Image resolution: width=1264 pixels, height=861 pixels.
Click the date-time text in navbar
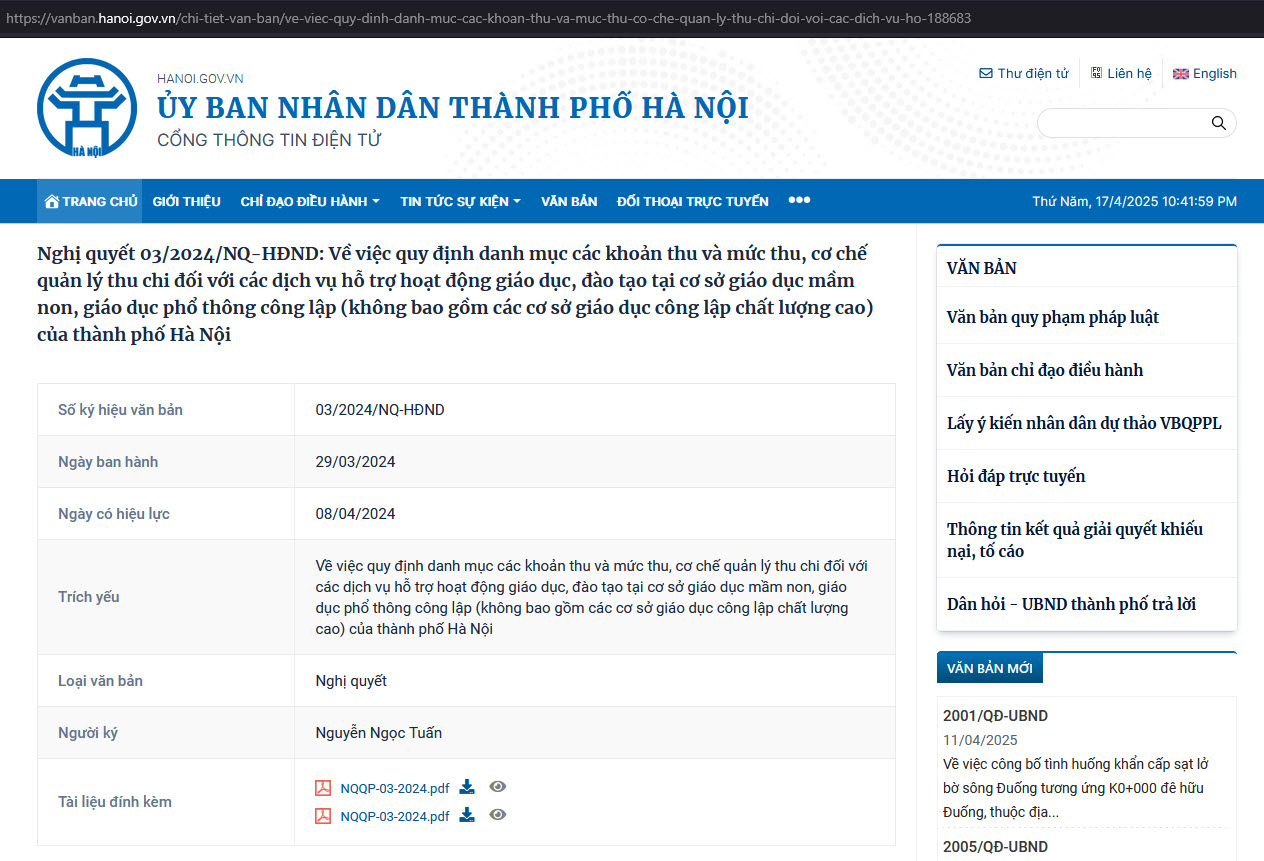(x=1134, y=201)
